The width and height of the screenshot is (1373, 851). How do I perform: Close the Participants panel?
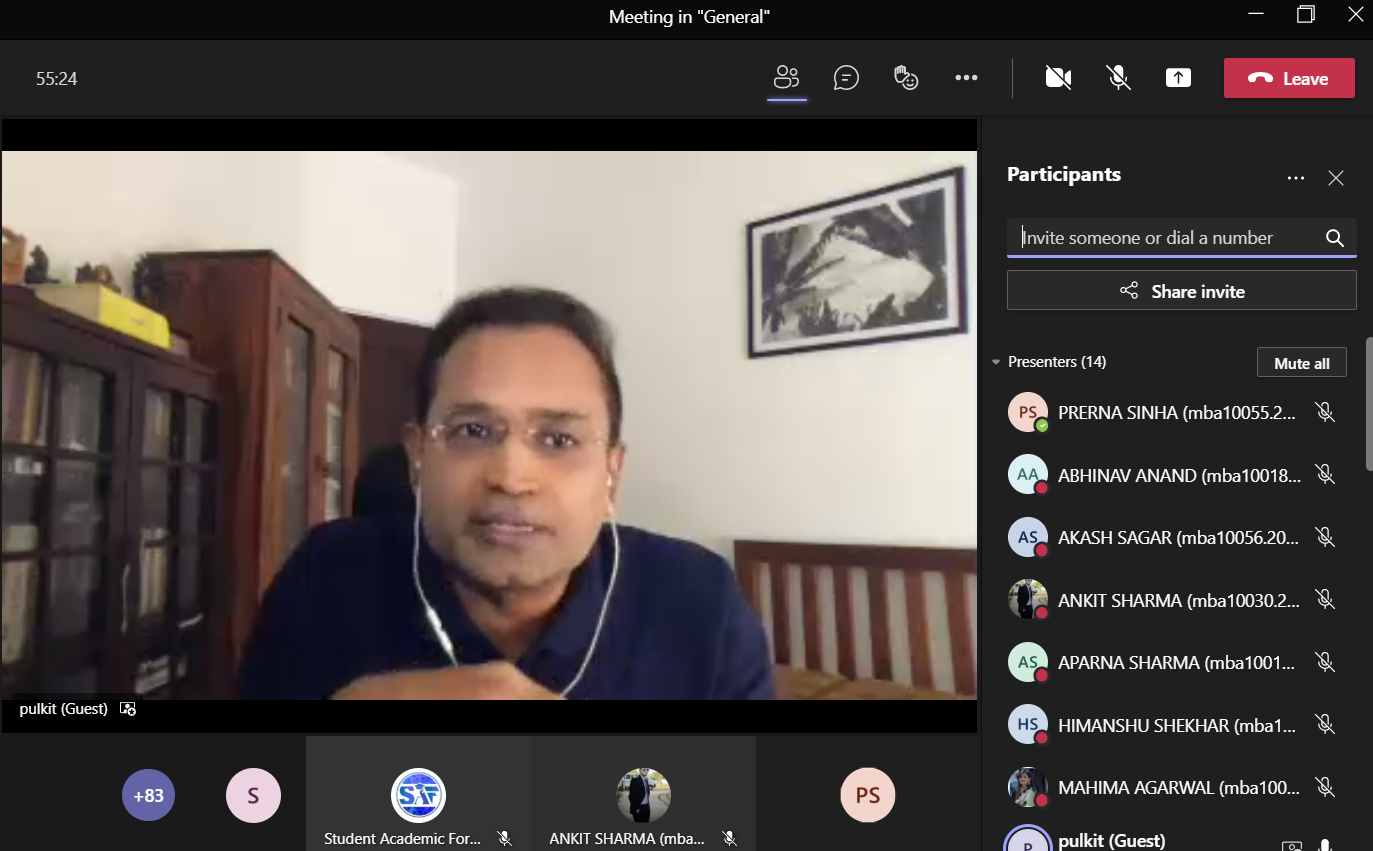[1335, 178]
